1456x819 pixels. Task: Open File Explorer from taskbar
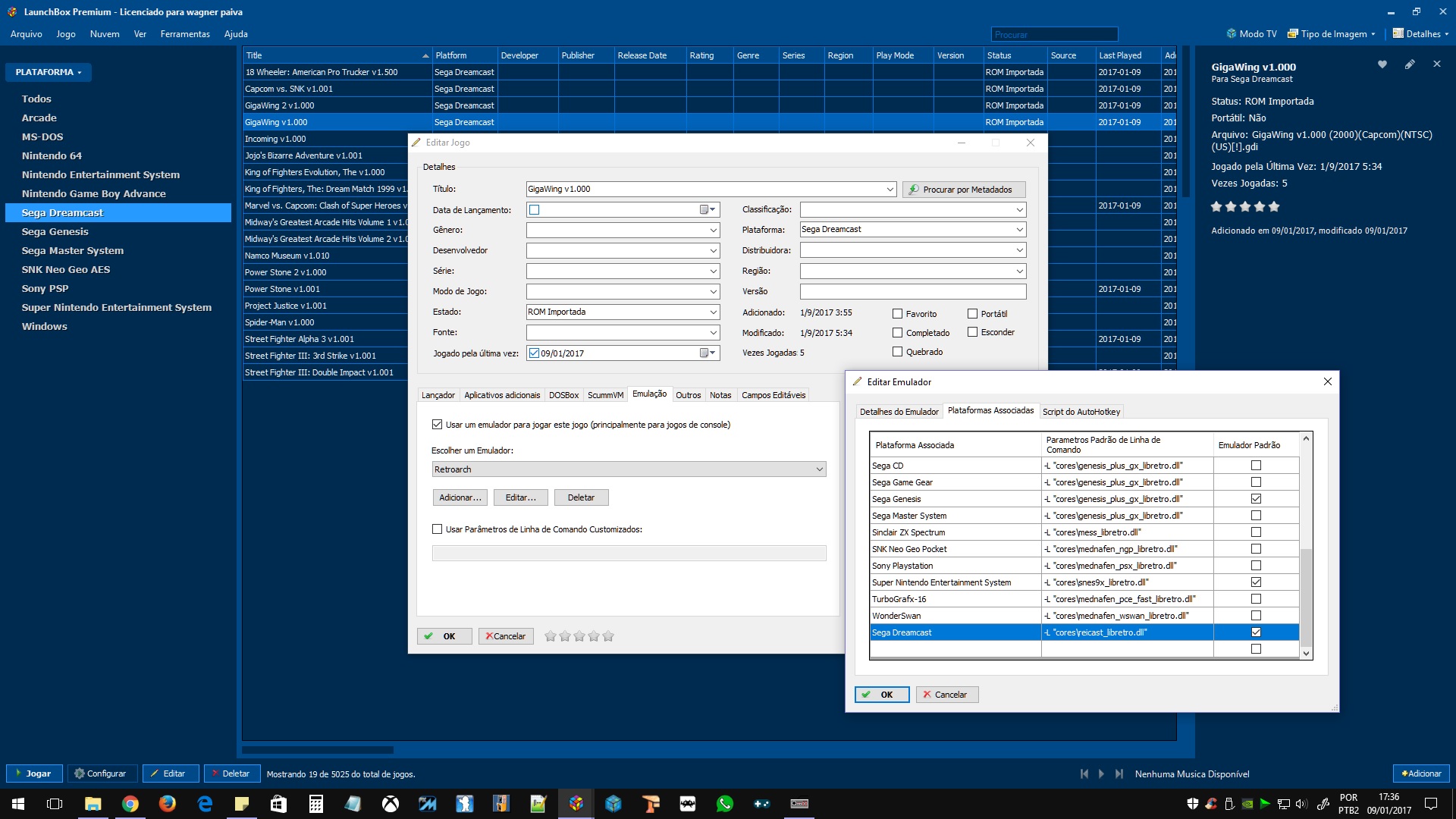(93, 804)
